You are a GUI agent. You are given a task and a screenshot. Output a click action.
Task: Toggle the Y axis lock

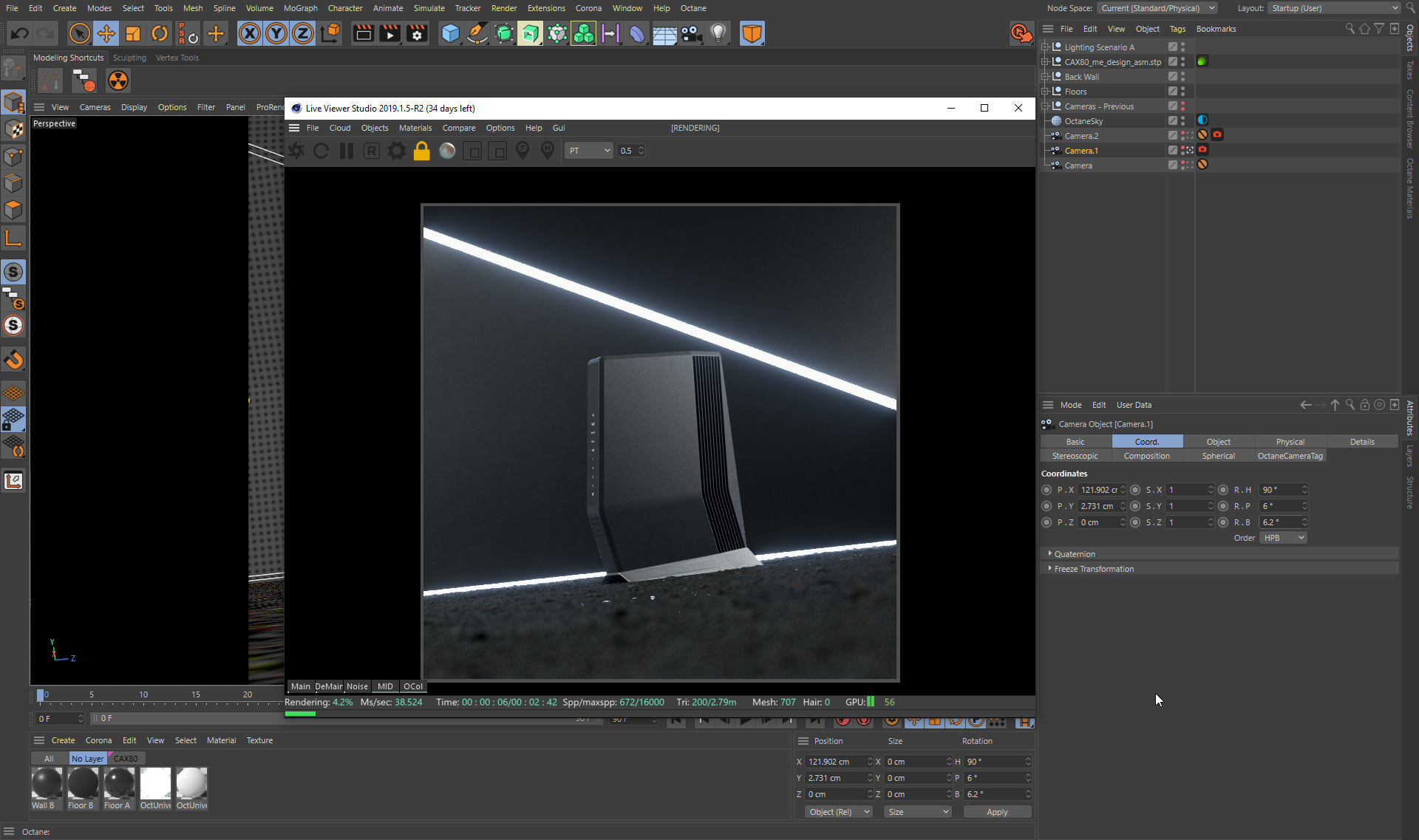click(276, 33)
